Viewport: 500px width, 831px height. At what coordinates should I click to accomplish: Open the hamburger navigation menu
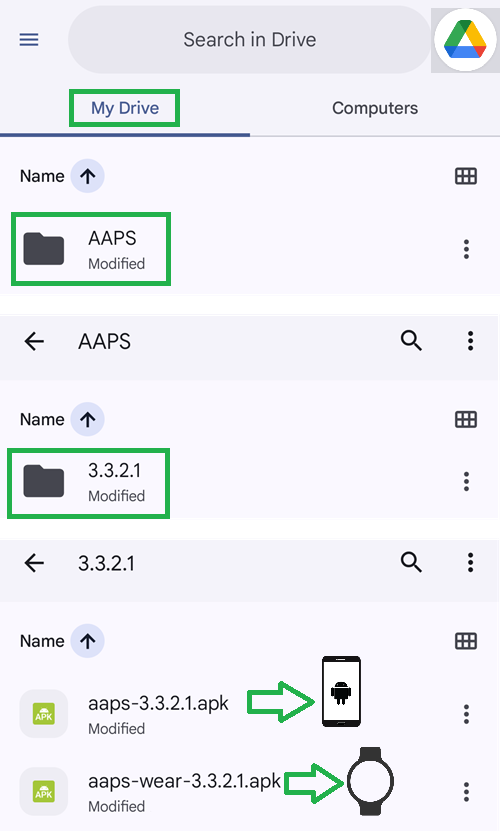(x=29, y=40)
